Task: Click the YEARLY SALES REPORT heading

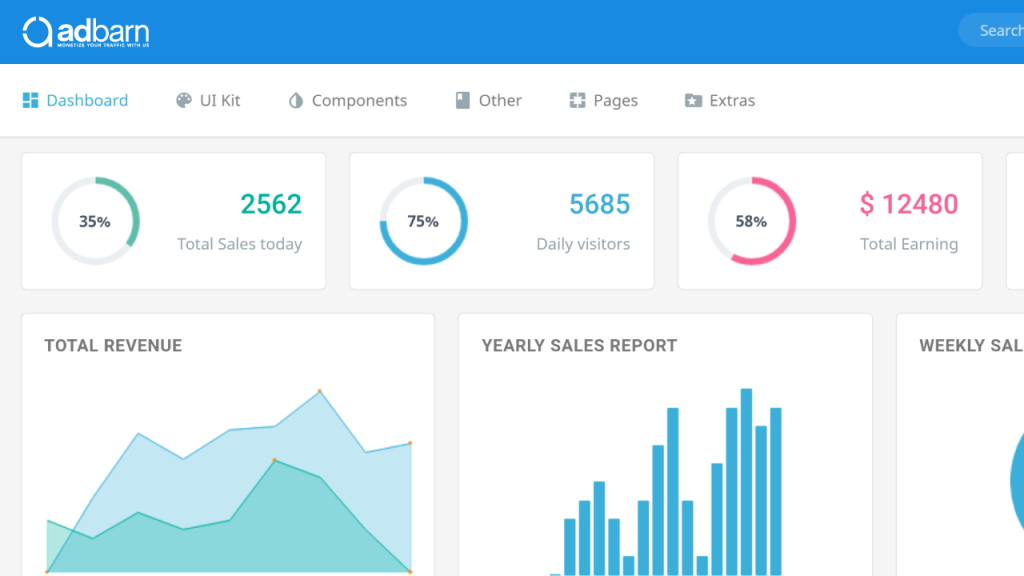Action: (579, 345)
